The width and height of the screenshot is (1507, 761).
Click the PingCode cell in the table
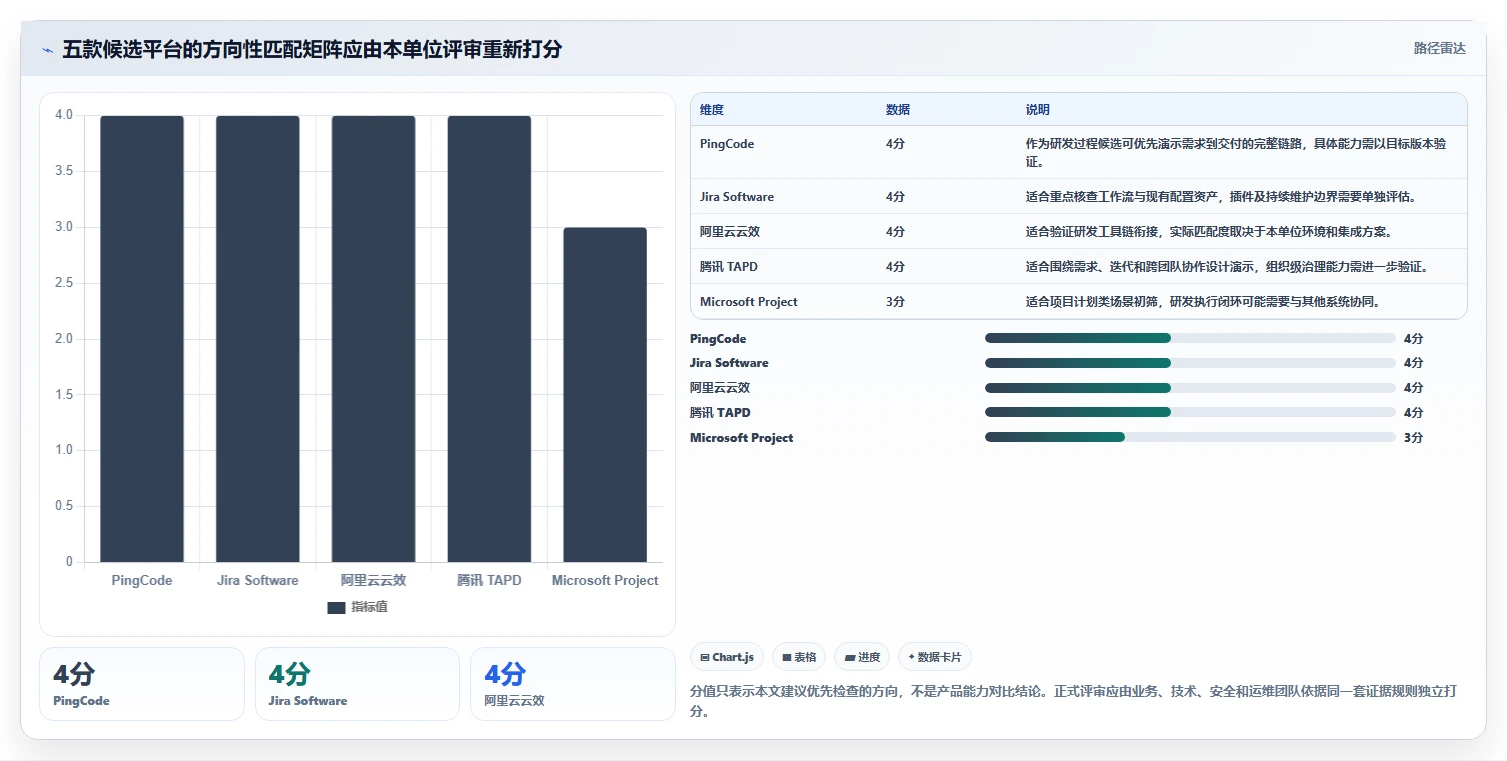pyautogui.click(x=727, y=144)
